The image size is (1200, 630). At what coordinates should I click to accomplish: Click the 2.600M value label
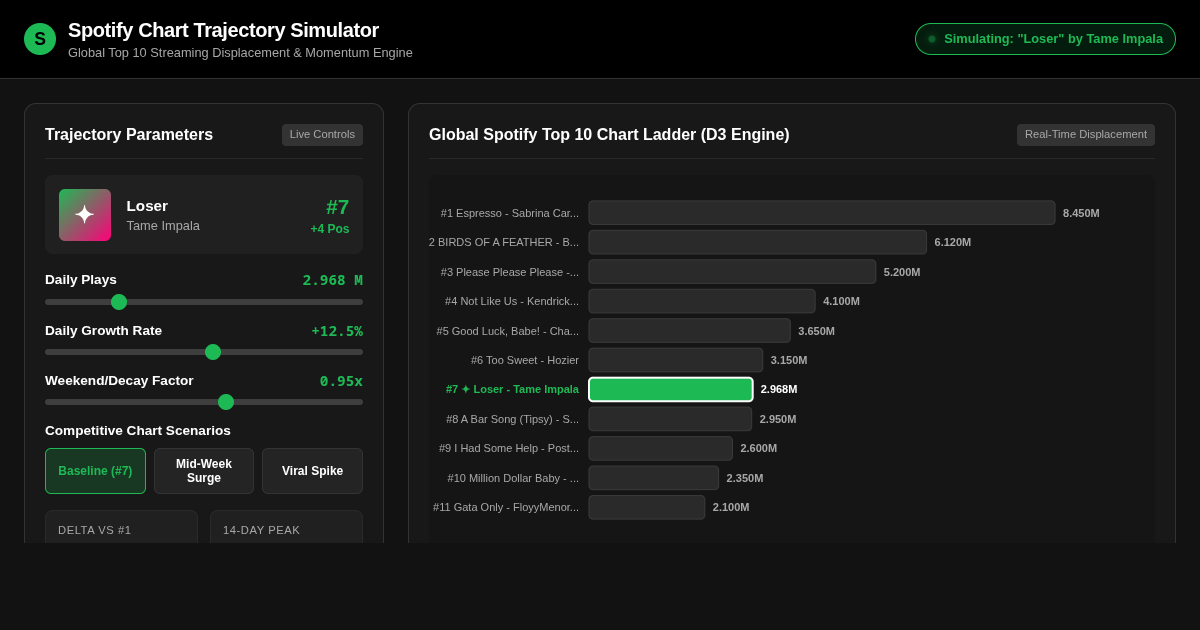pos(759,448)
